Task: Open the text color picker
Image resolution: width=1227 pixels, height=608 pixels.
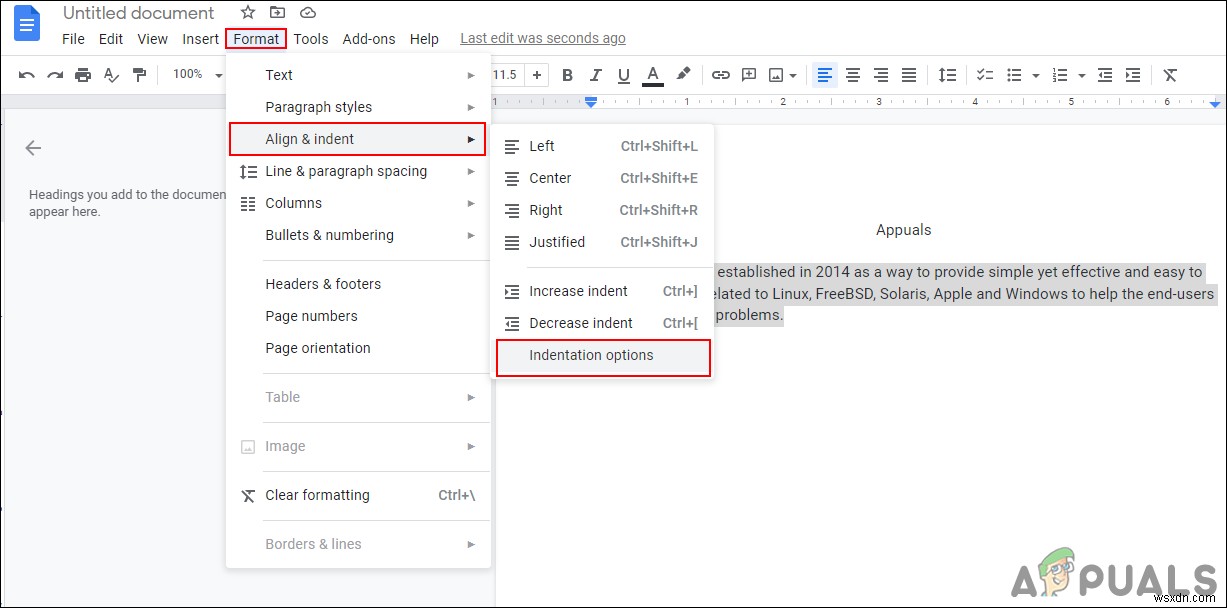Action: (651, 75)
